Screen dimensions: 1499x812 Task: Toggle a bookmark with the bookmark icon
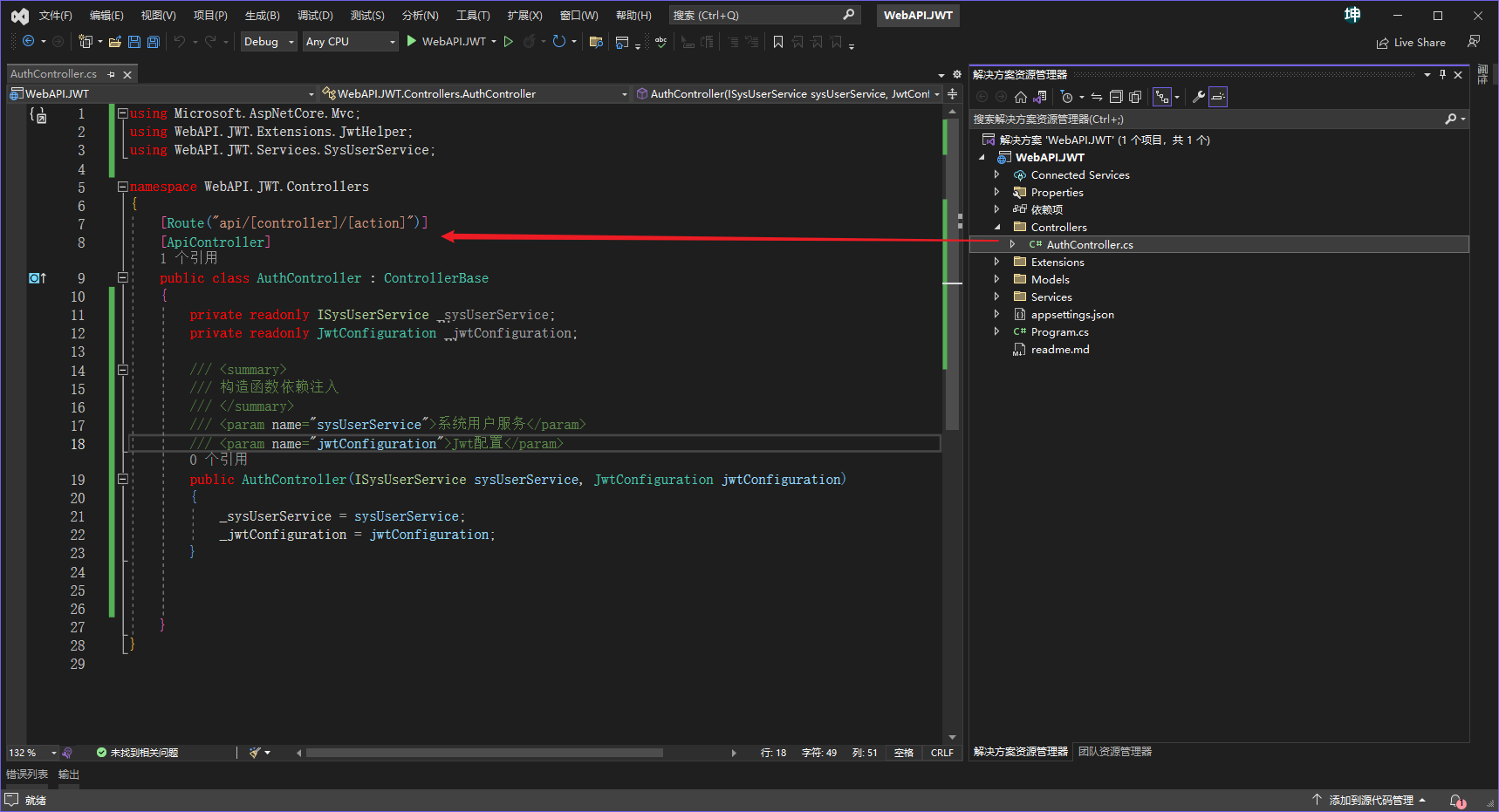778,41
